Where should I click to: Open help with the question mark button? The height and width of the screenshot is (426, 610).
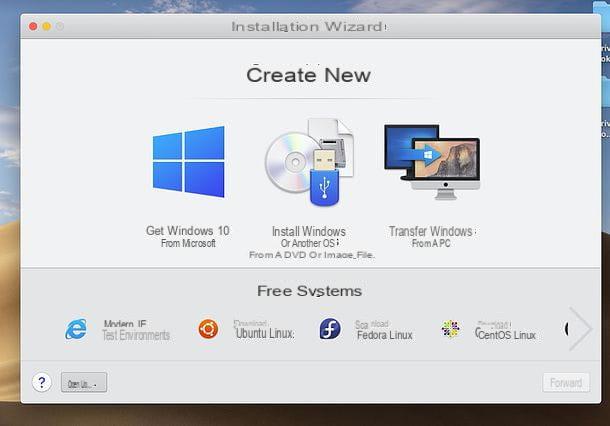[x=42, y=382]
